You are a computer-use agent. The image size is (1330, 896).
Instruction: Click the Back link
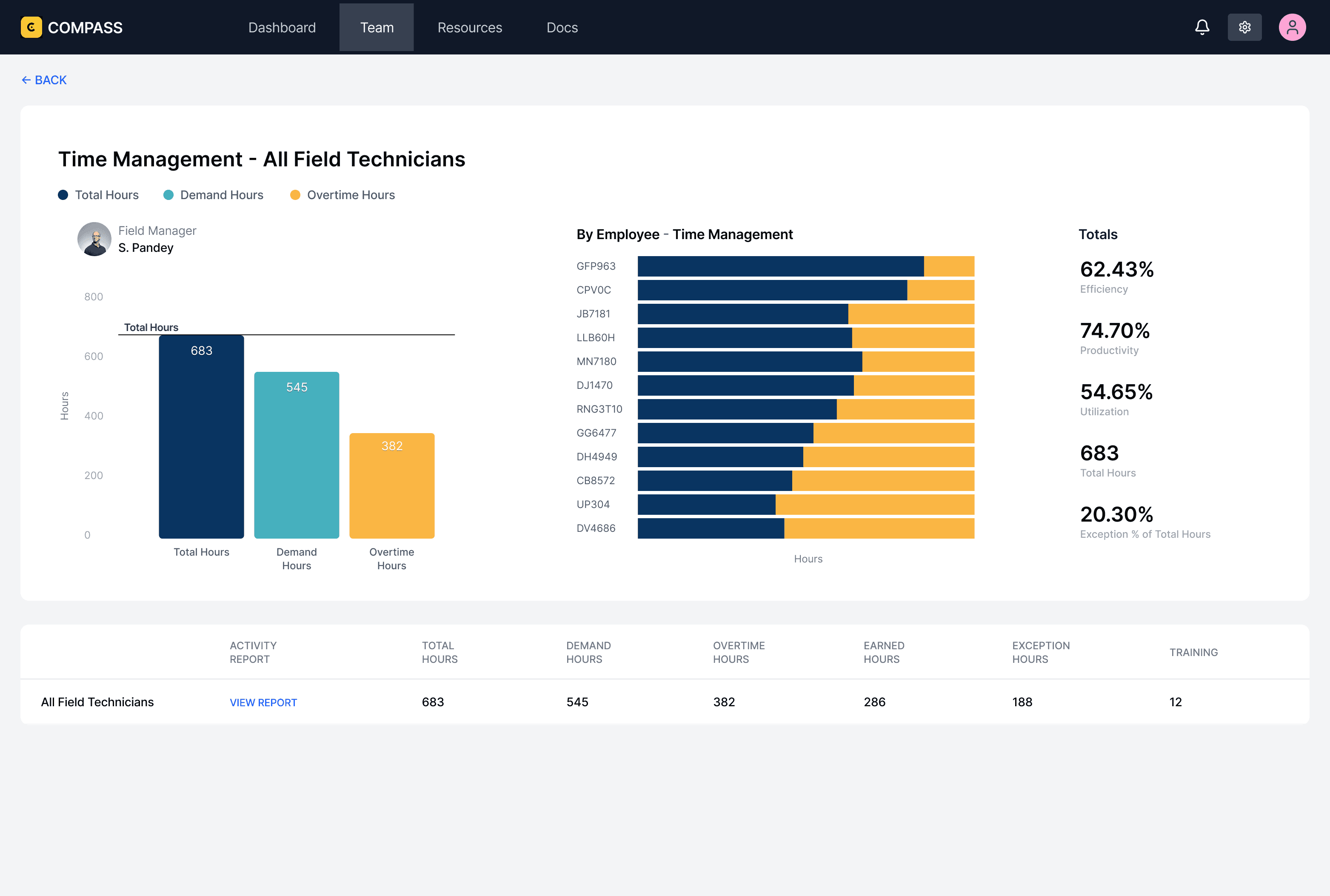(44, 80)
